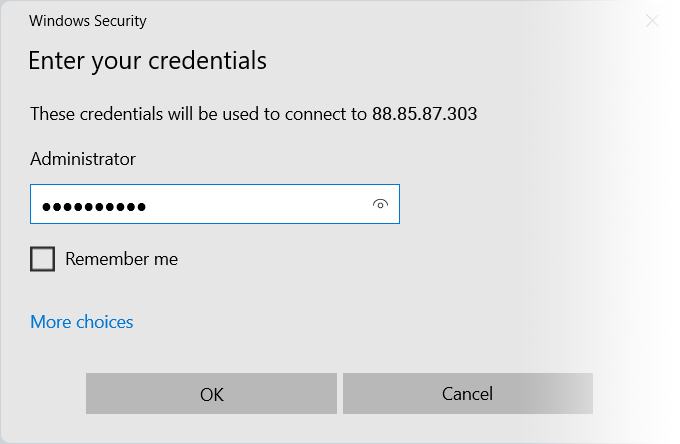Click the gap between OK and Cancel
The image size is (680, 444).
click(x=340, y=394)
